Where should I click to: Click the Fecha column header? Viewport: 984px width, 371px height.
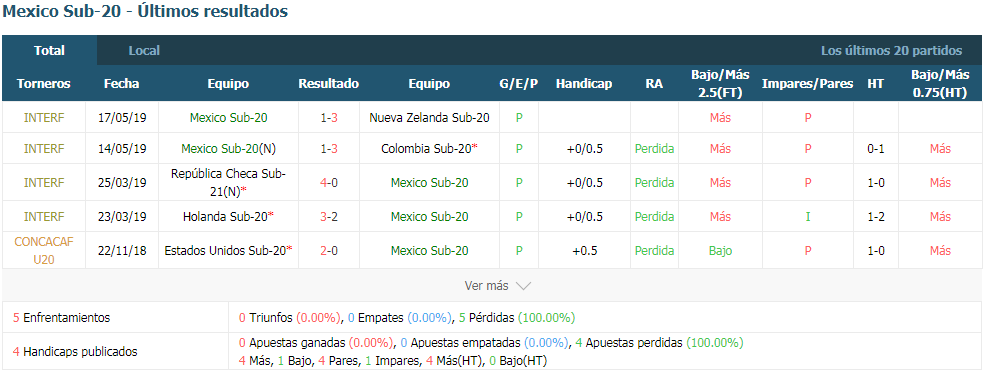[122, 83]
